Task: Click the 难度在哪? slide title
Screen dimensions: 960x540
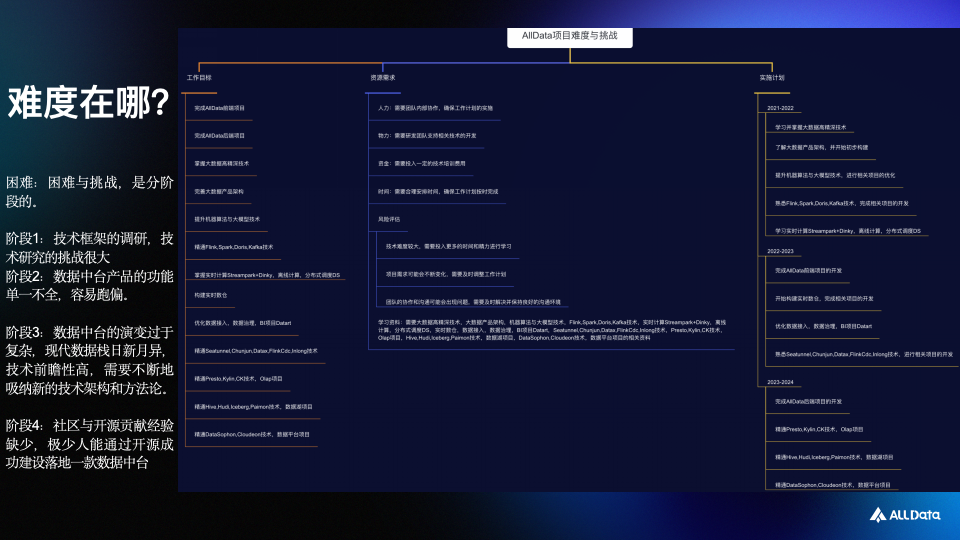Action: click(x=89, y=101)
